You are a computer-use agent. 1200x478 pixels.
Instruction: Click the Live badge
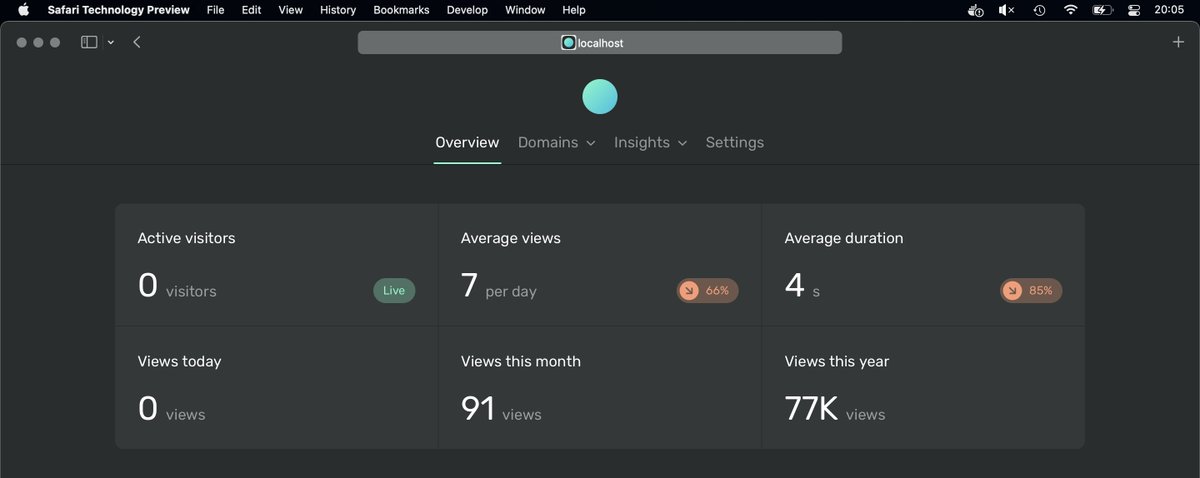pyautogui.click(x=394, y=291)
